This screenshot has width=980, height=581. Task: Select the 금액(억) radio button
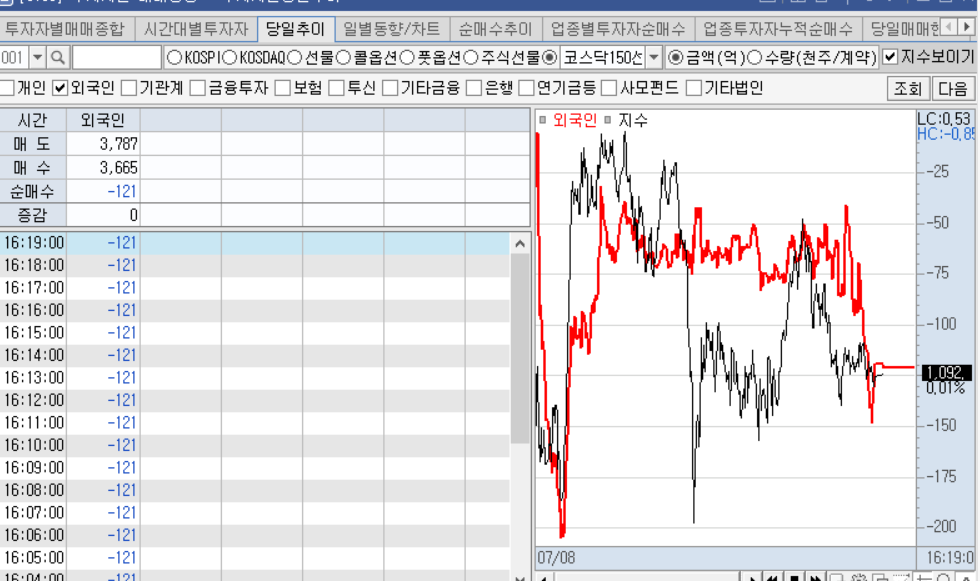676,58
